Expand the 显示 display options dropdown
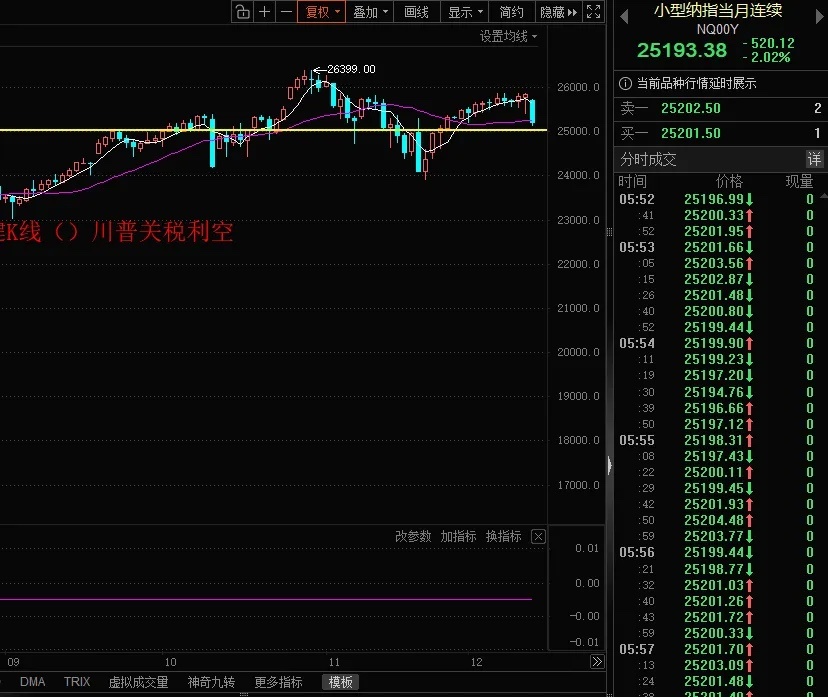This screenshot has width=828, height=697. pos(466,12)
